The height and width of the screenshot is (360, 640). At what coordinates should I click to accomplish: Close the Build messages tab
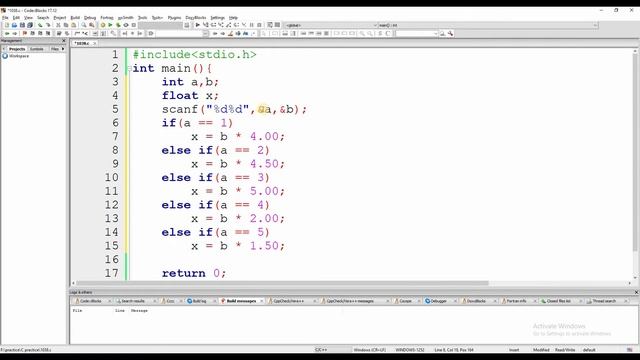pos(262,301)
